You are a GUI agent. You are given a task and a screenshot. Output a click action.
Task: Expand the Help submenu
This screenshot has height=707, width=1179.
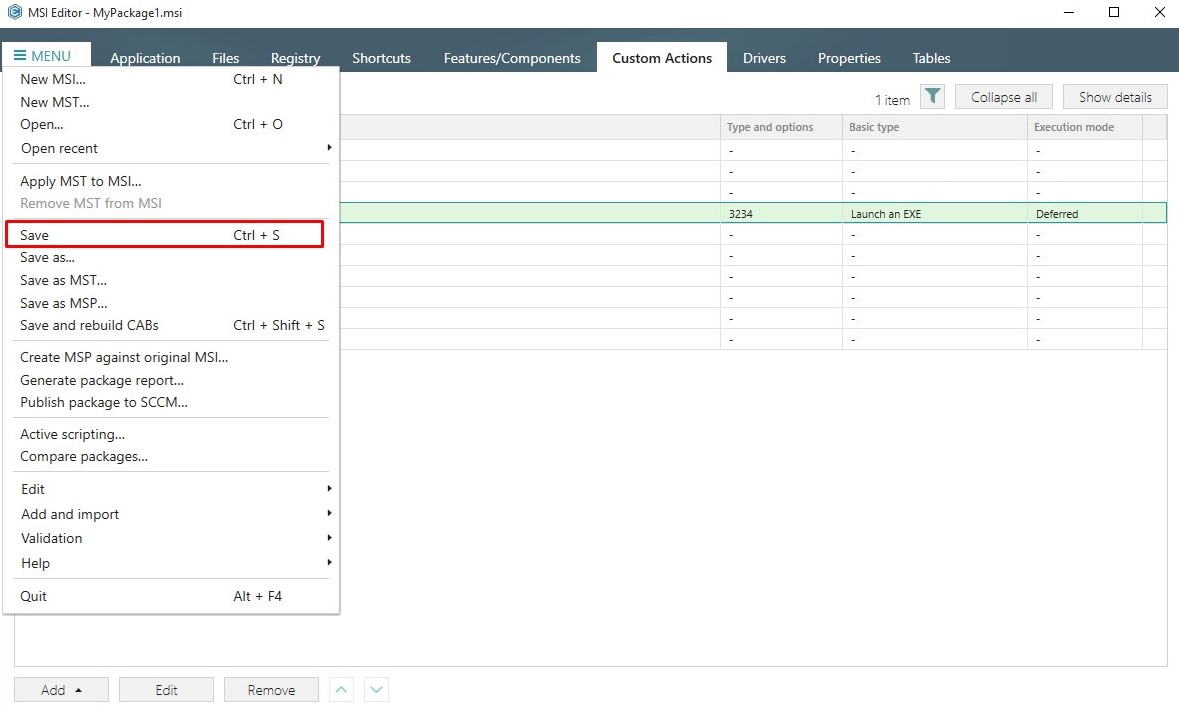coord(171,563)
